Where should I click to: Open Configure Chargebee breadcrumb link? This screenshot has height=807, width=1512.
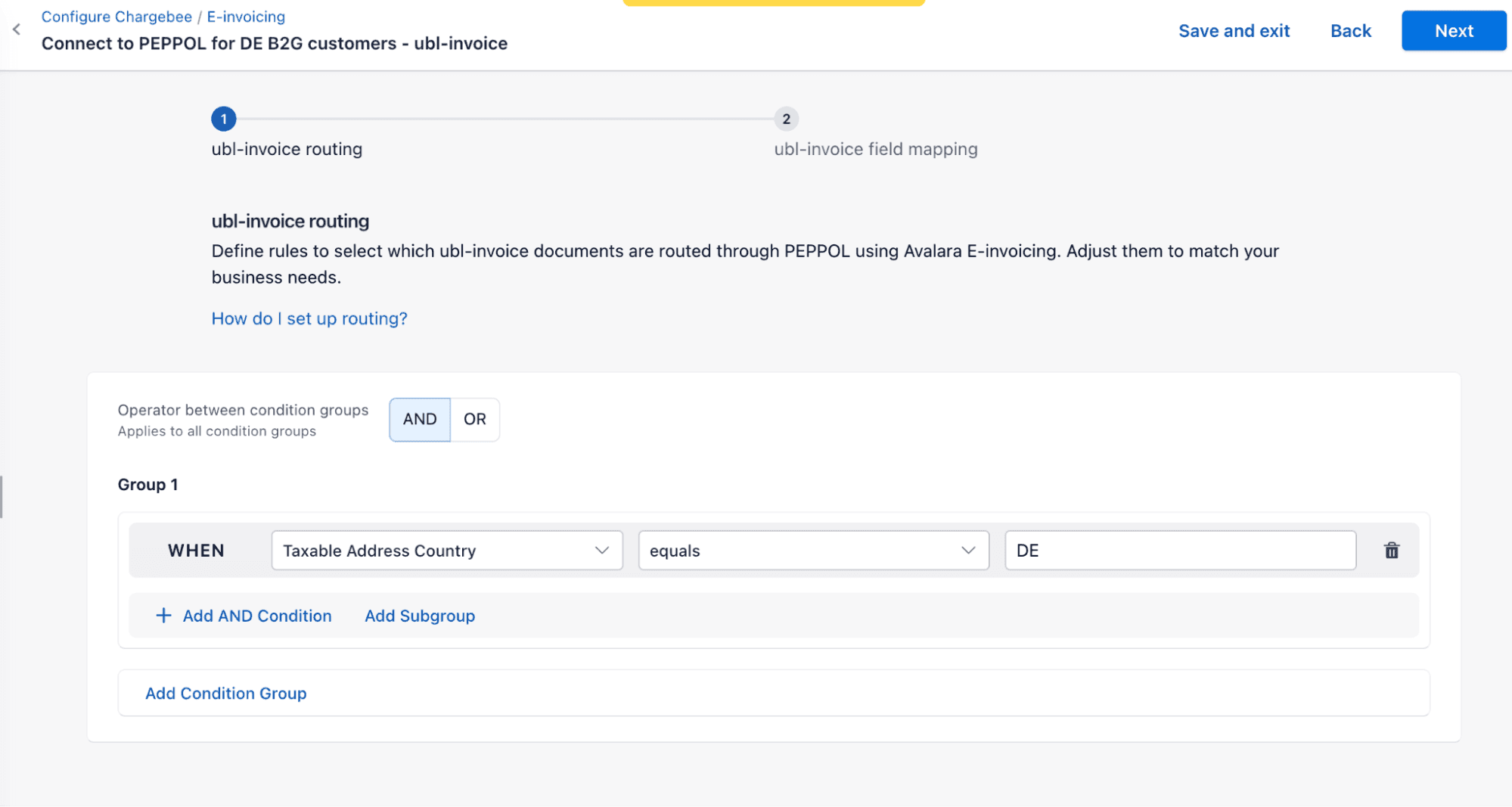(x=116, y=17)
